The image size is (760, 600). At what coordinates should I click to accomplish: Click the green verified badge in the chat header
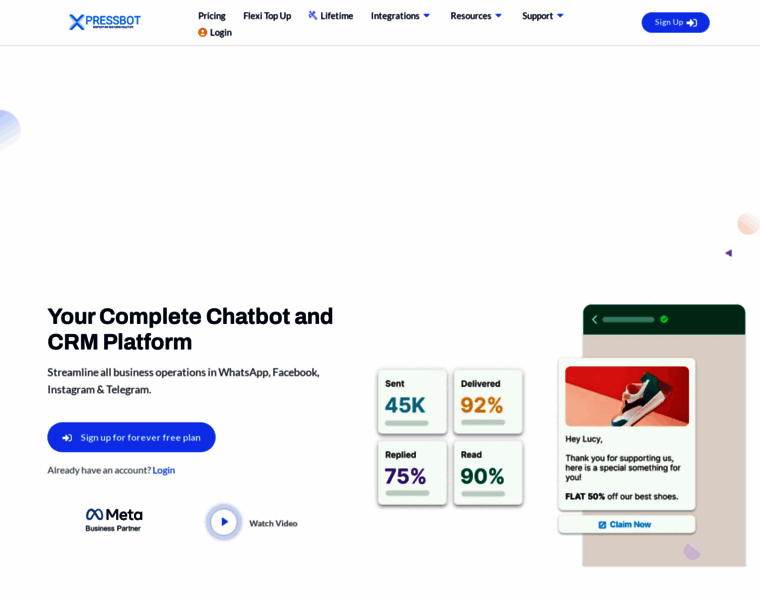point(664,319)
